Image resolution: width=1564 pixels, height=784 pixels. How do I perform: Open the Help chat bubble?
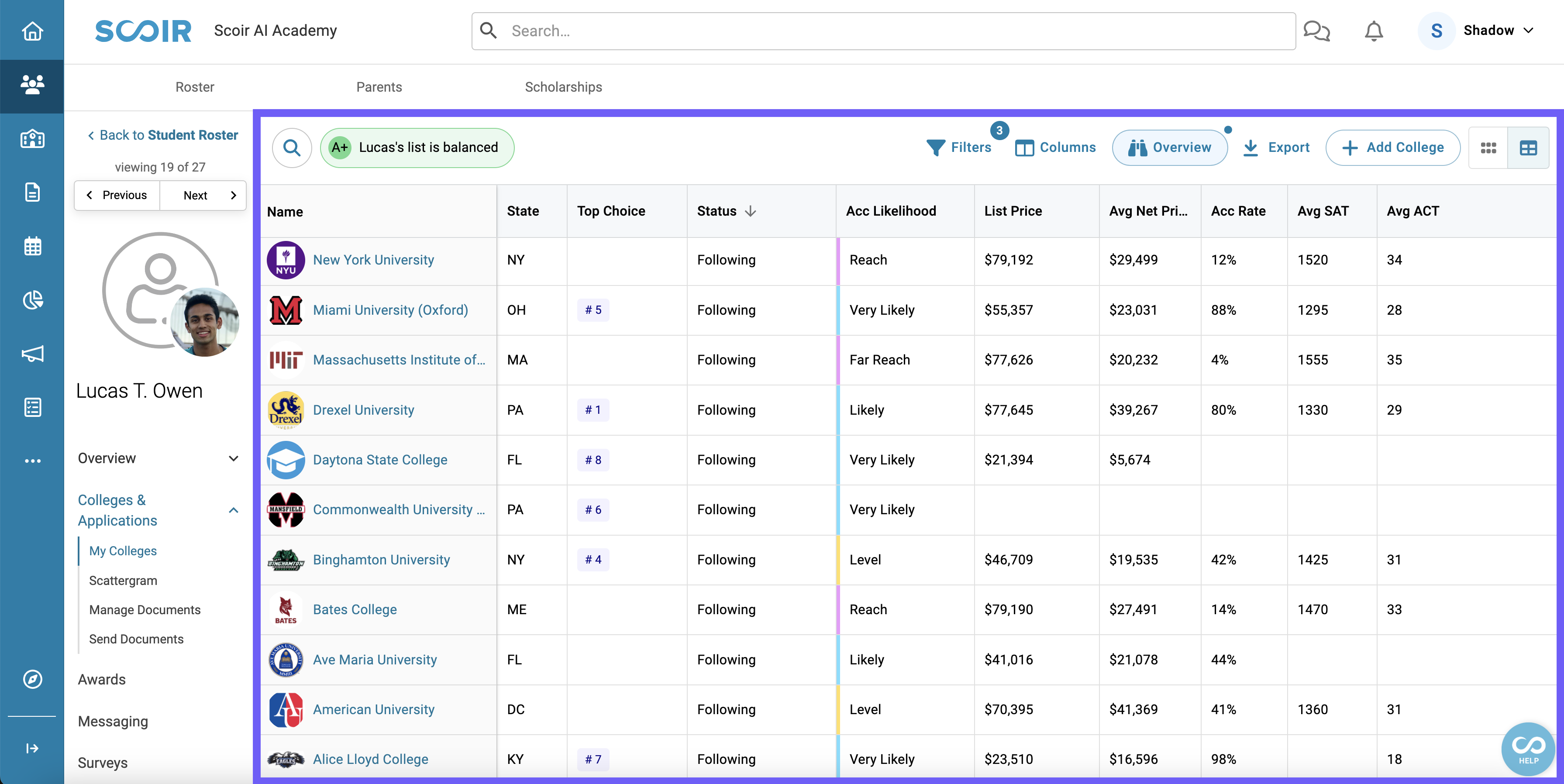click(x=1528, y=749)
